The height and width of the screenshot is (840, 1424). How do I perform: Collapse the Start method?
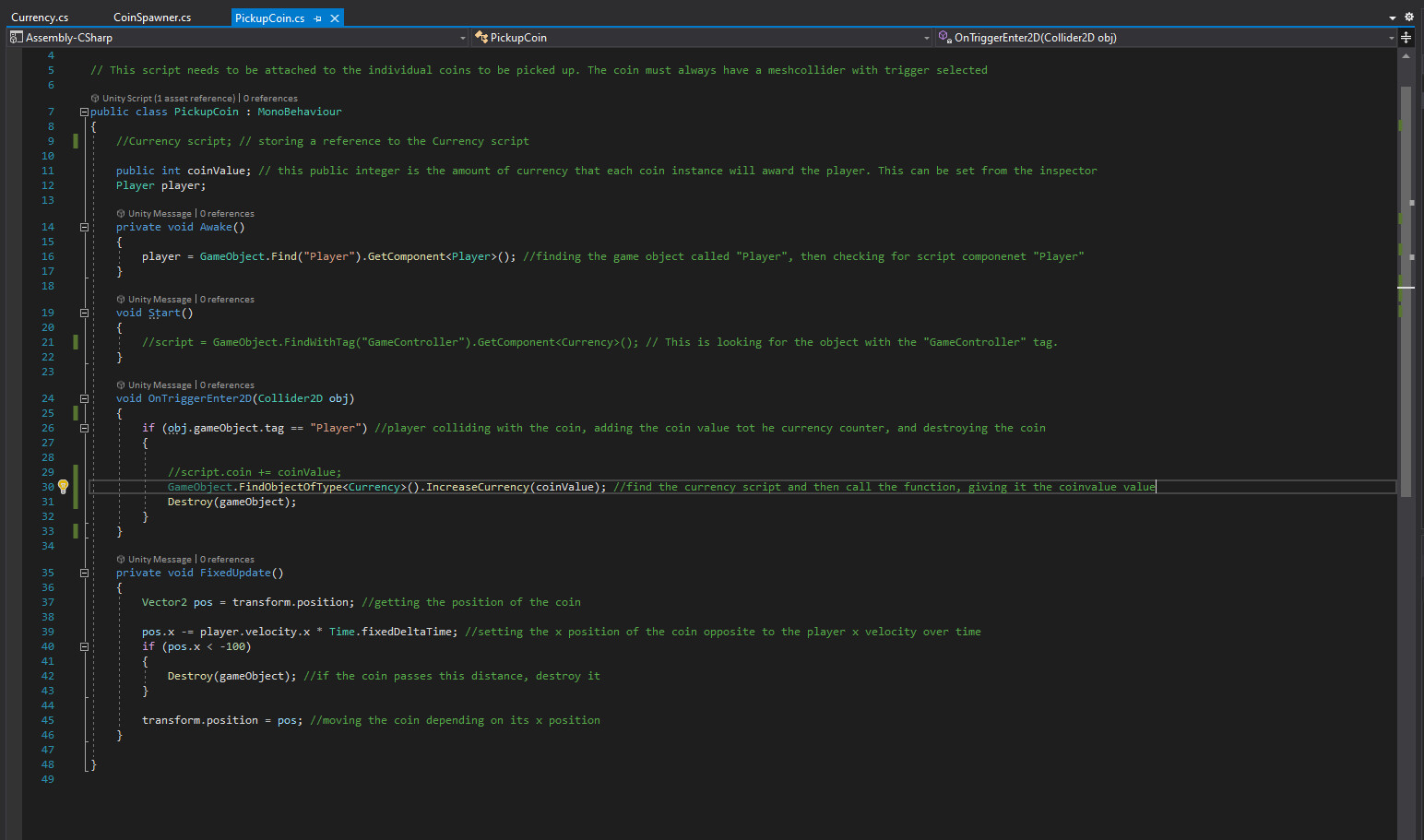point(84,313)
